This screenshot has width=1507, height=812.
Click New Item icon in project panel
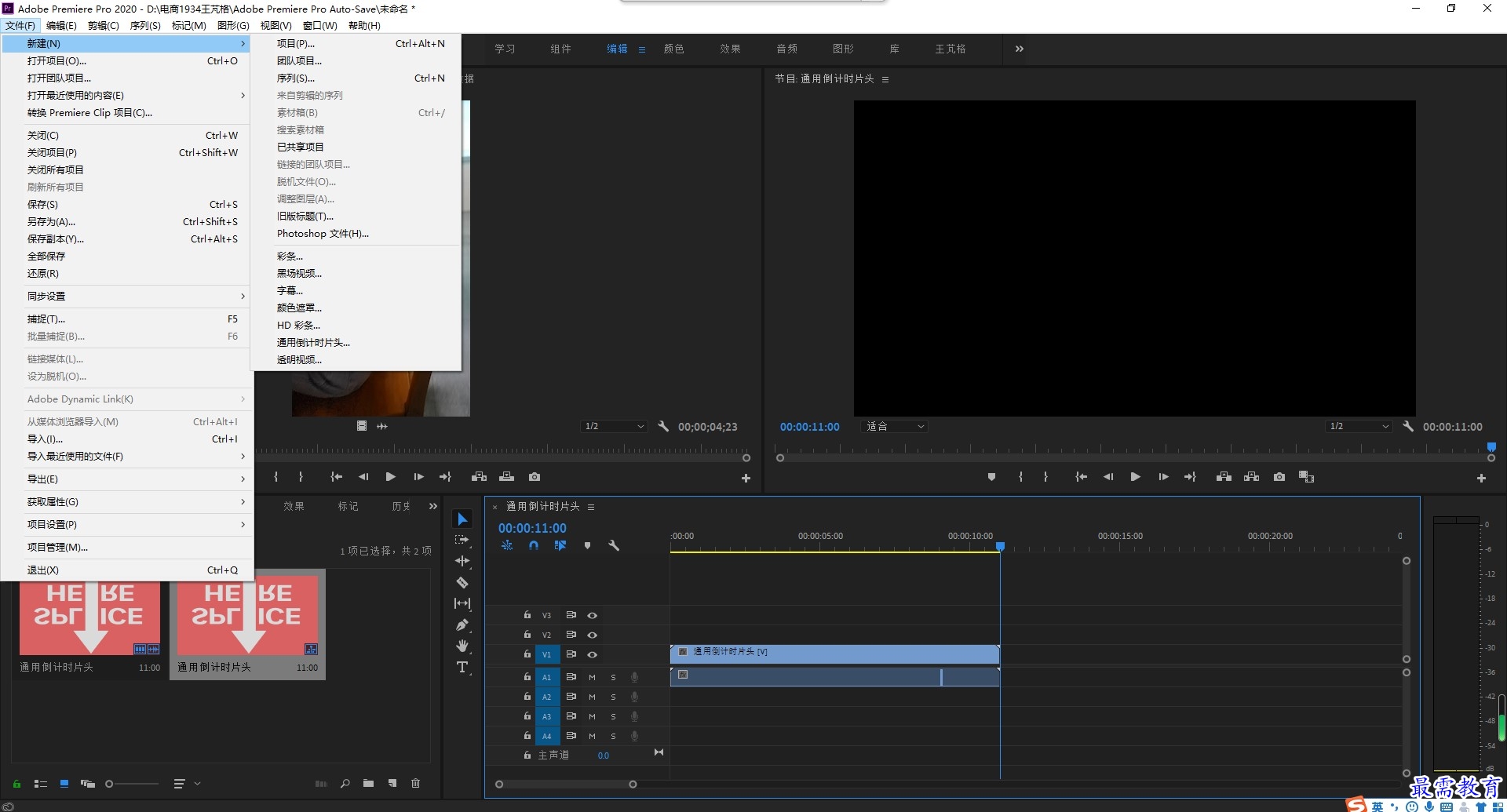pyautogui.click(x=392, y=783)
